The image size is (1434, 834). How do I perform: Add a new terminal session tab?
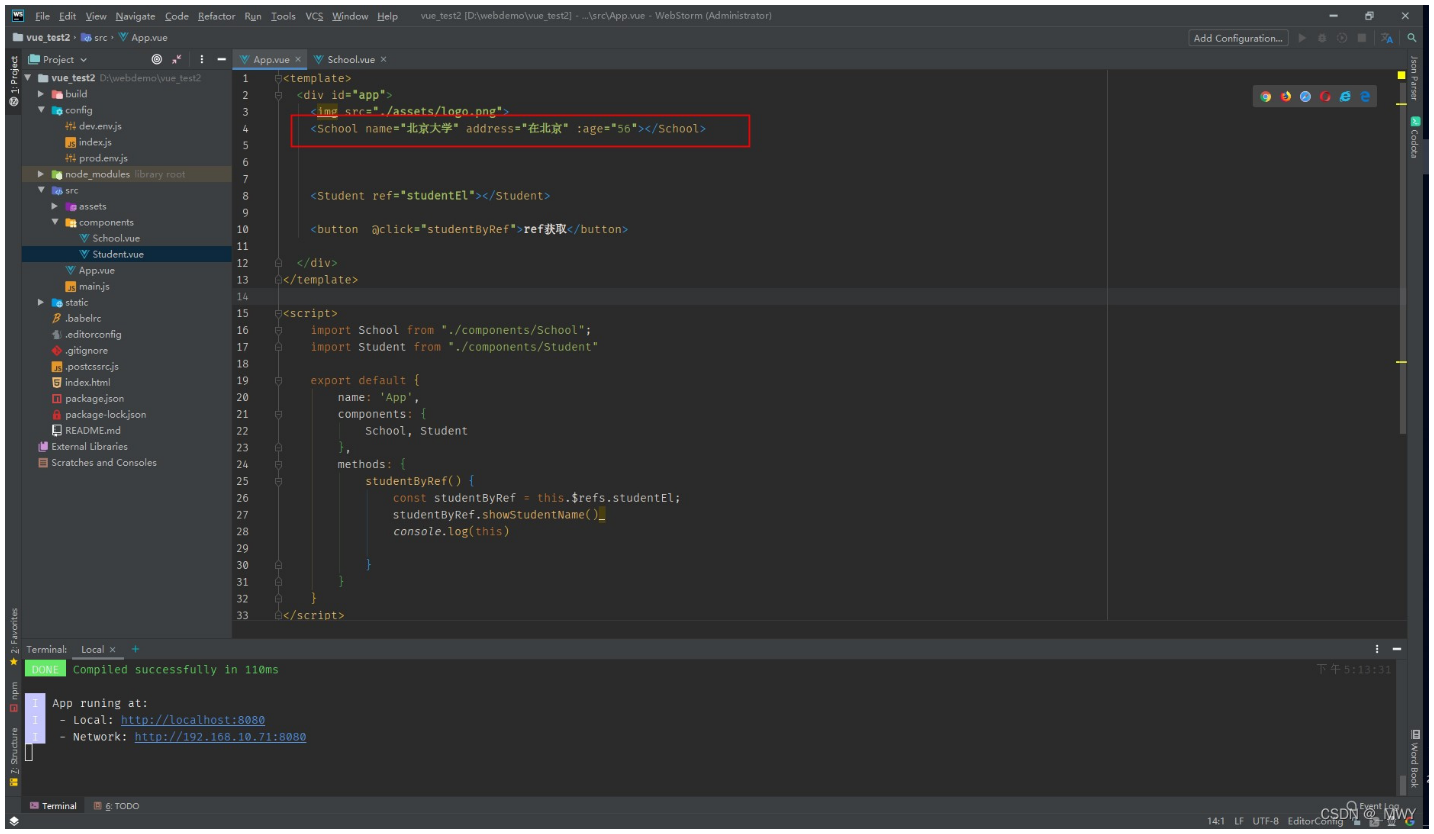click(x=136, y=649)
